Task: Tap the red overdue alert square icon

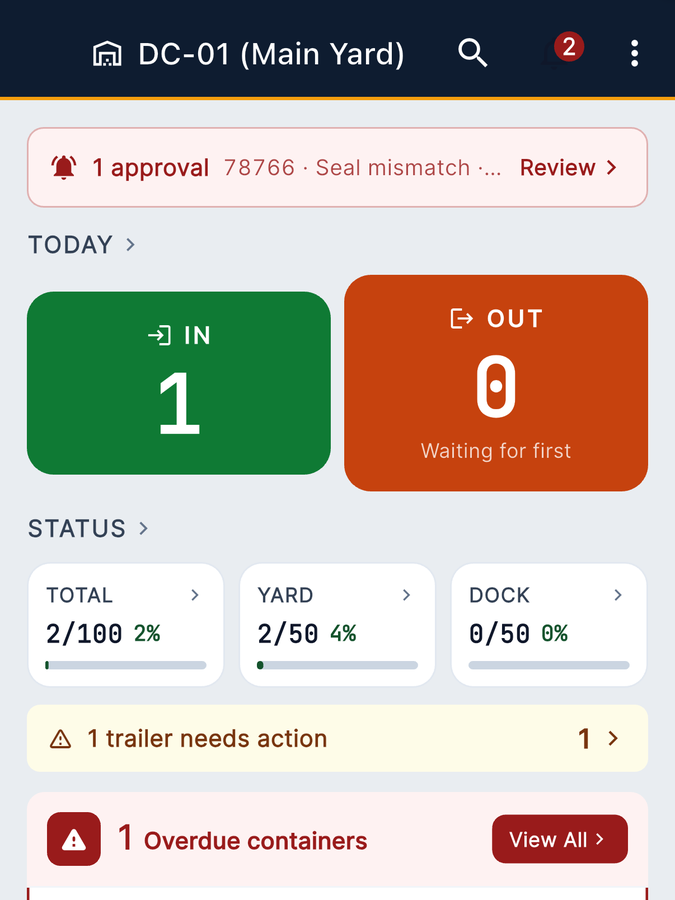Action: click(74, 839)
